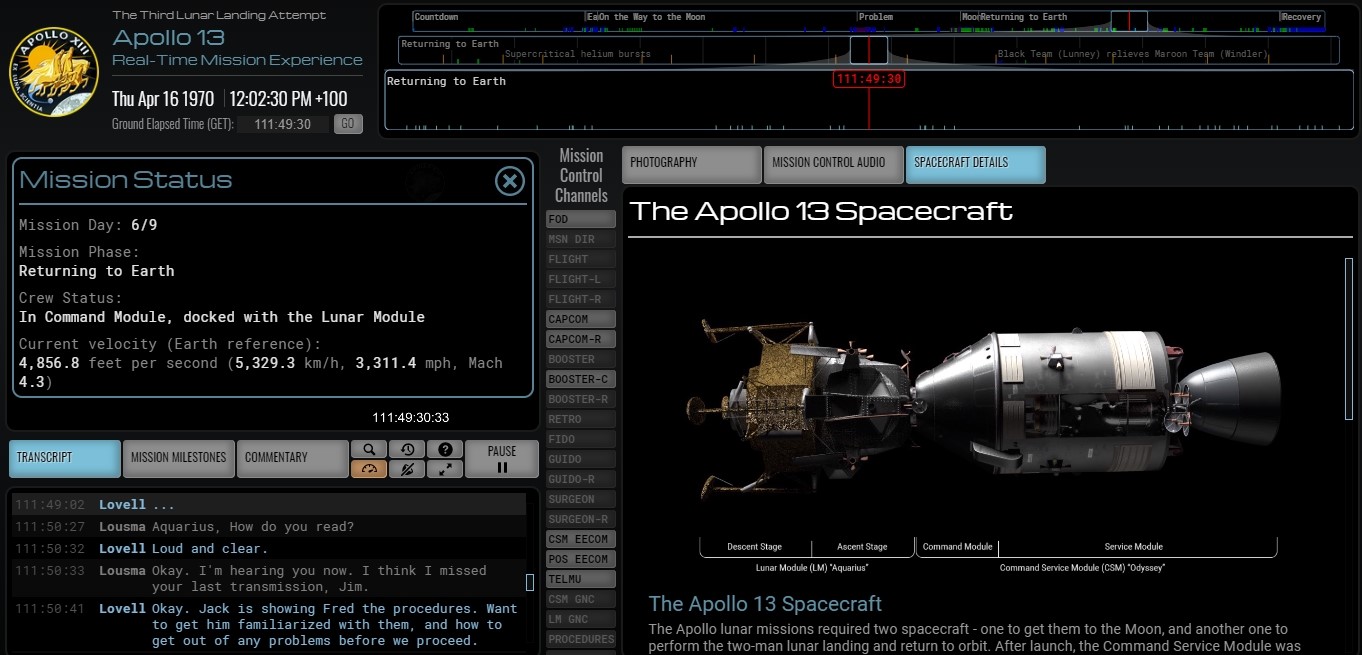Toggle fullscreen with the arrows icon
The width and height of the screenshot is (1362, 655).
[x=445, y=468]
